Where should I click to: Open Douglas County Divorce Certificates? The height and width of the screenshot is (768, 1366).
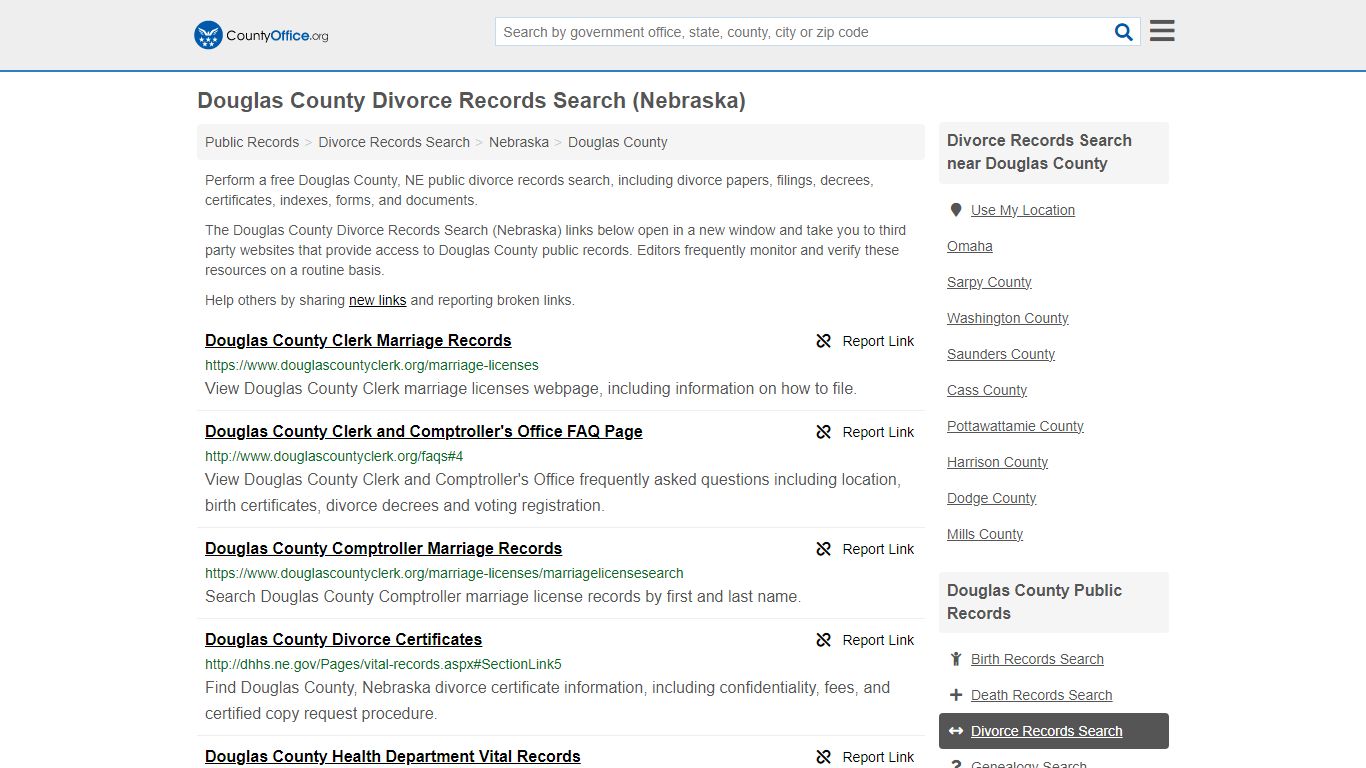(343, 639)
